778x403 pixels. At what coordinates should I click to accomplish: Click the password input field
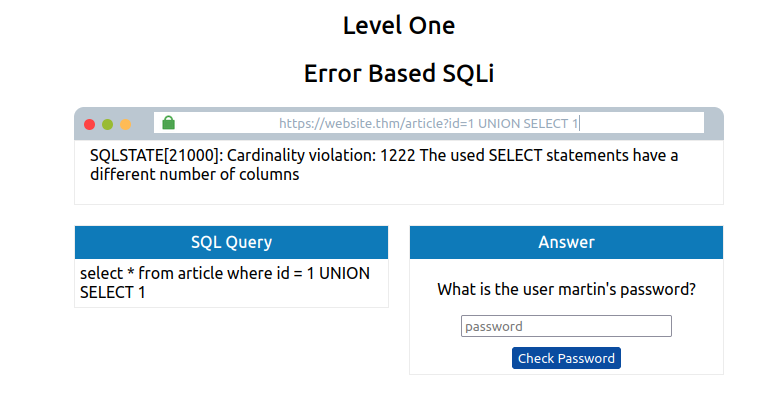[x=566, y=326]
